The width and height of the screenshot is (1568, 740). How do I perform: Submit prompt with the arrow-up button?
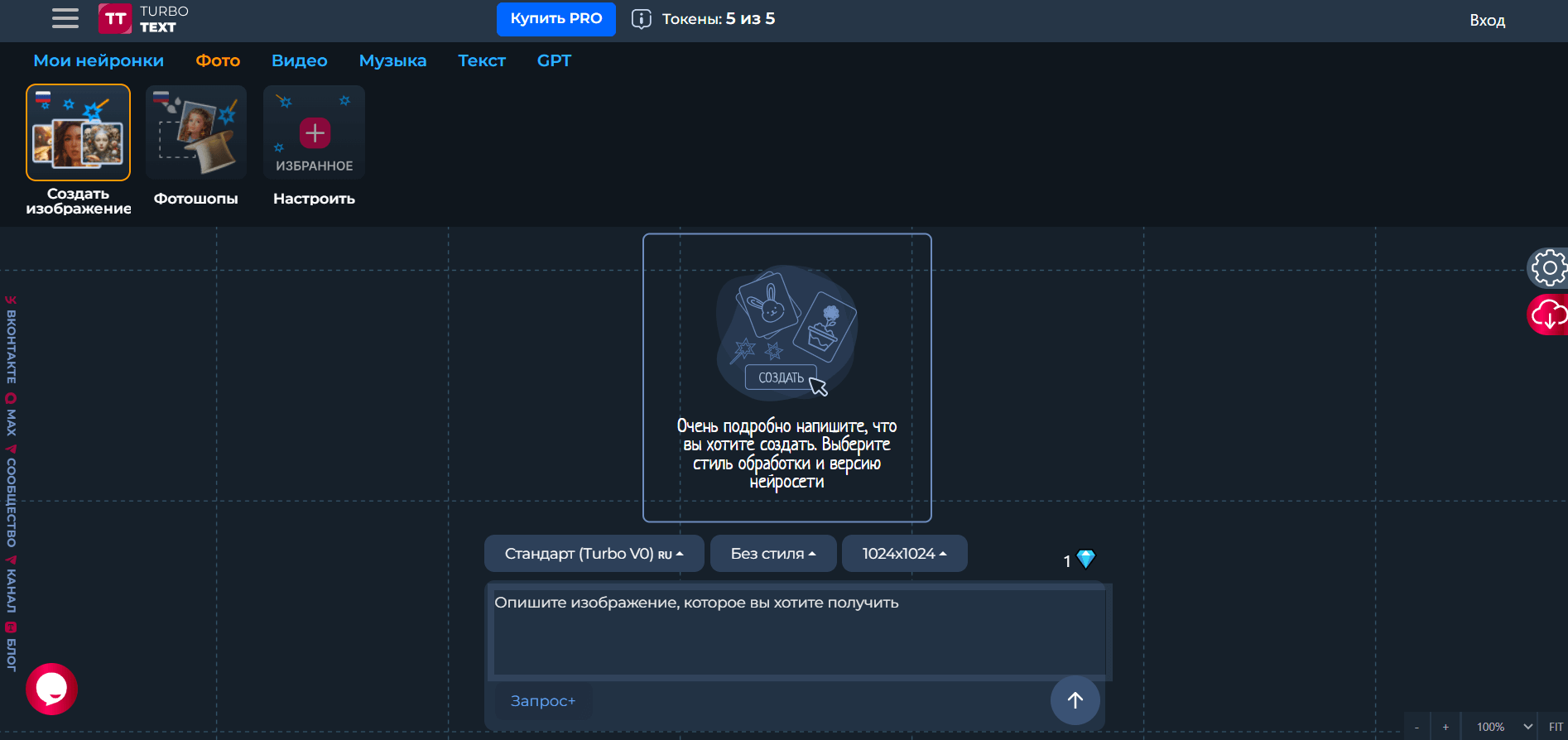pyautogui.click(x=1075, y=700)
